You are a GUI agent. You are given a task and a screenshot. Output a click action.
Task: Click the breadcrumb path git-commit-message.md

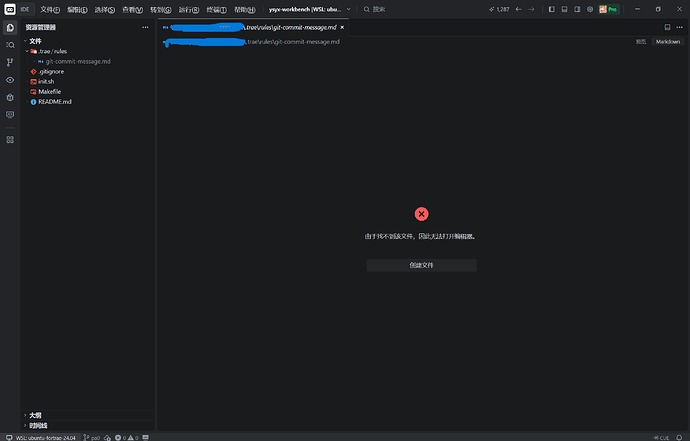307,42
